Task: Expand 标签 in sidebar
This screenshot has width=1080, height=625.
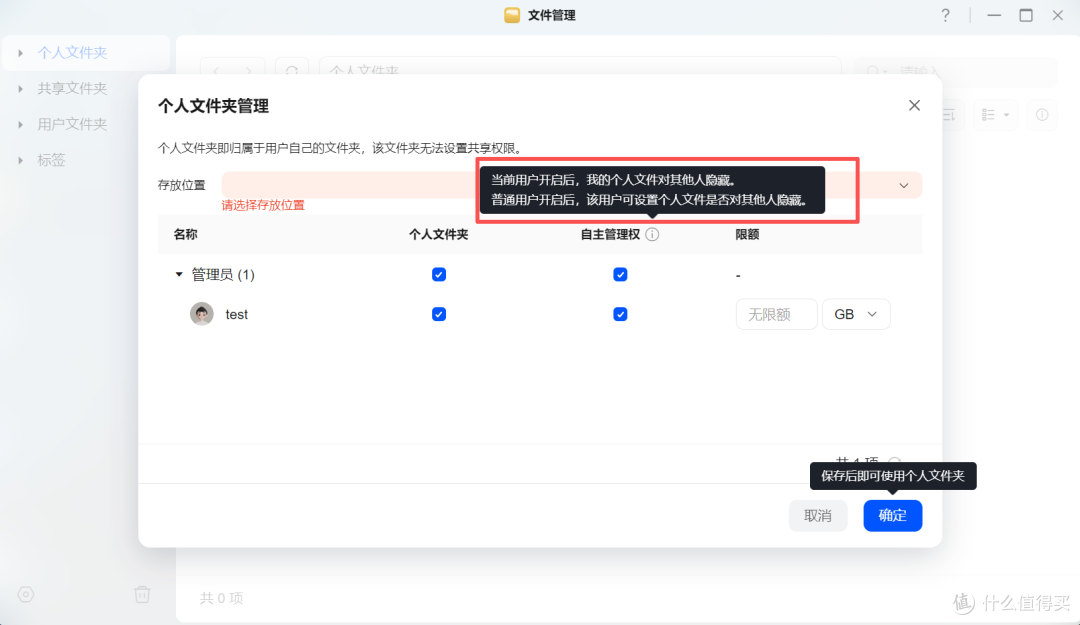Action: [21, 160]
